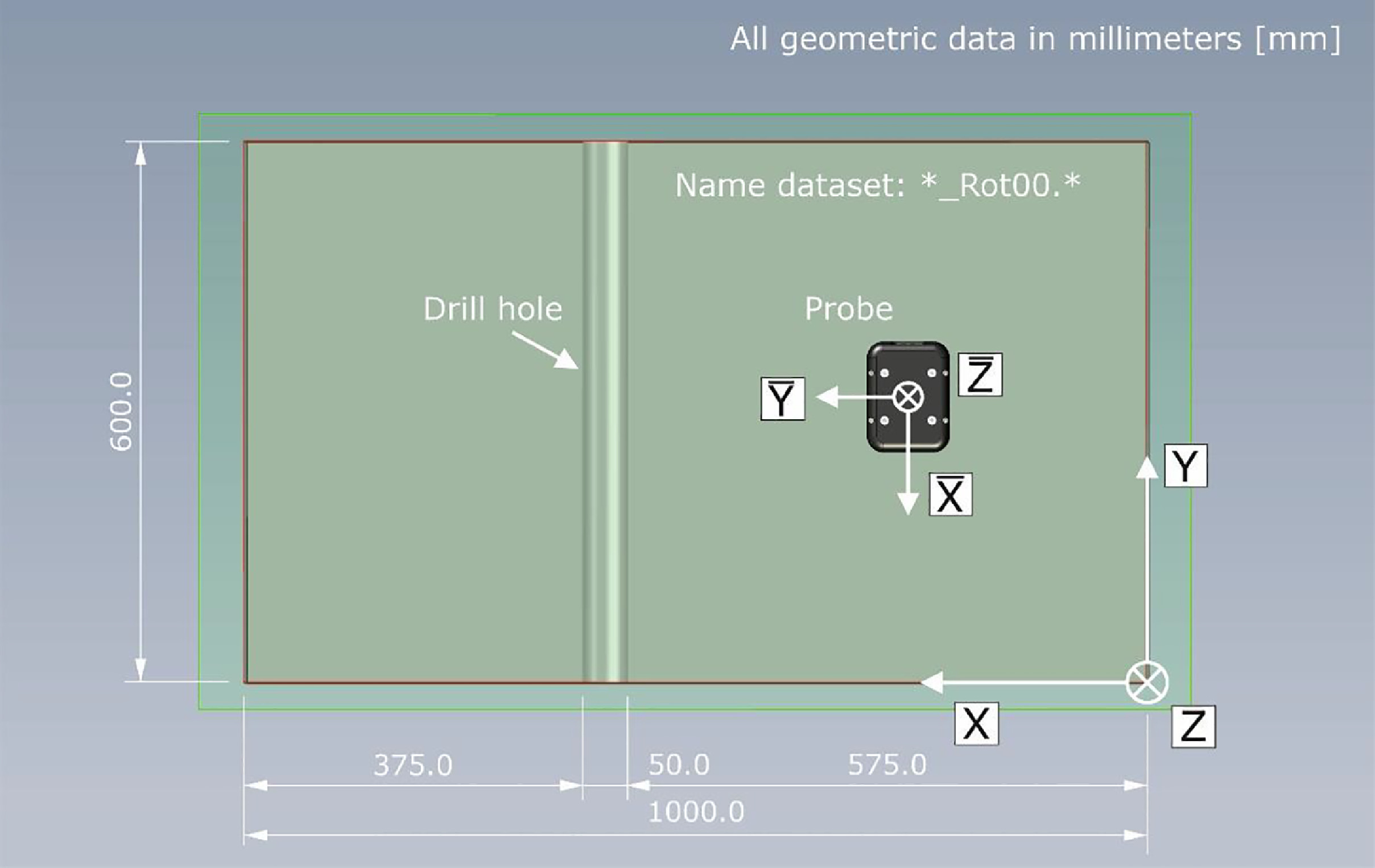
Task: Click the 50.0 dimension label
Action: (678, 764)
